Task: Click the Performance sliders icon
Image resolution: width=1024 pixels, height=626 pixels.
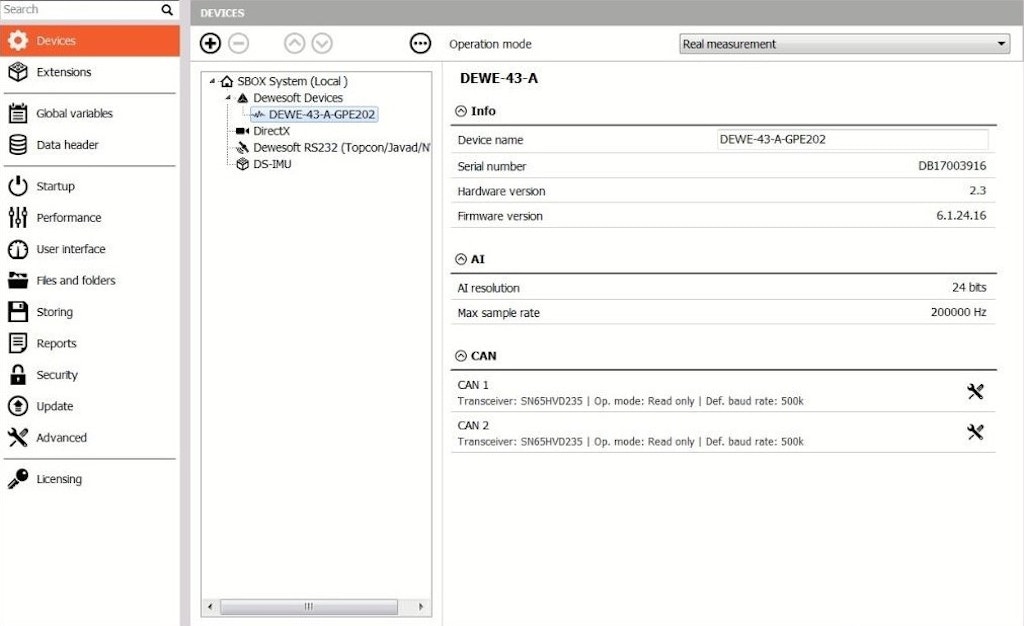Action: click(18, 217)
